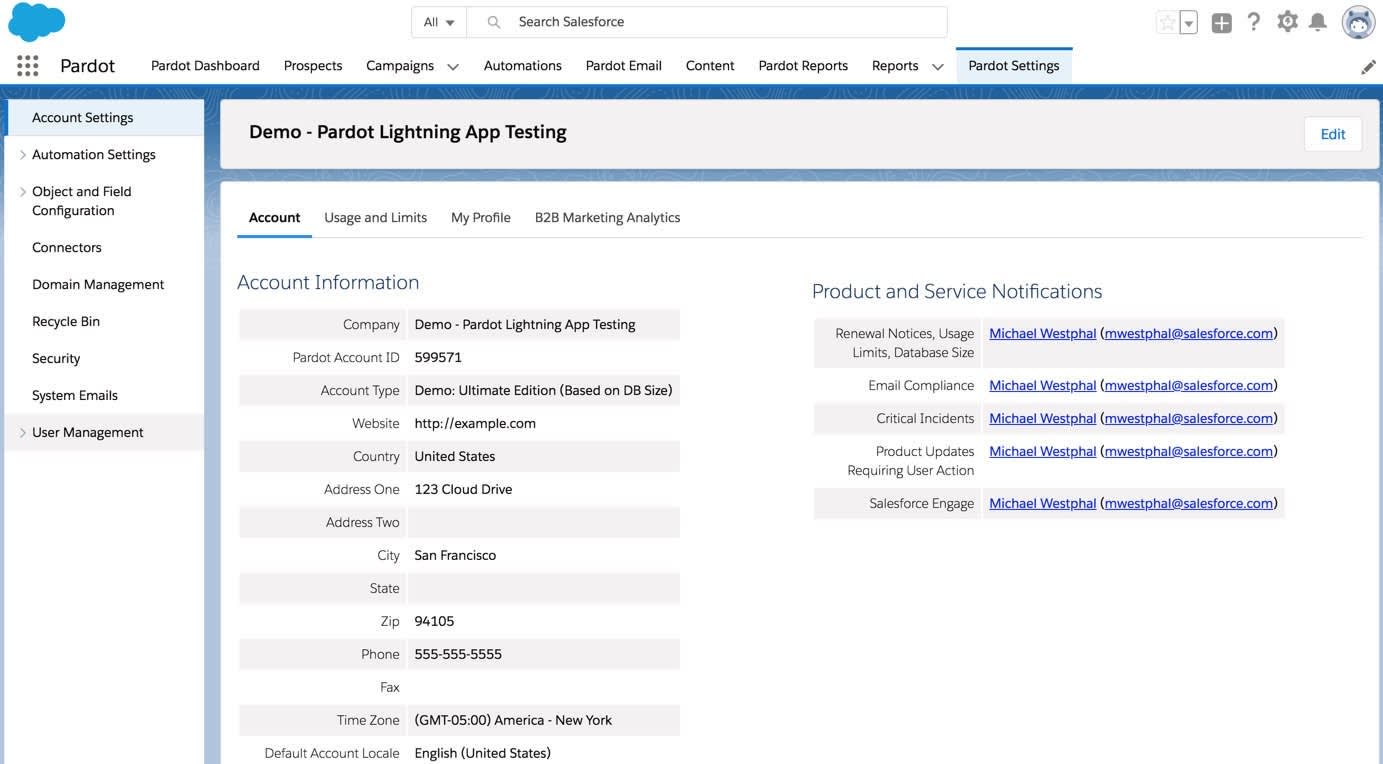This screenshot has height=764, width=1383.
Task: Click the Product and Service Notifications heading
Action: coord(957,292)
